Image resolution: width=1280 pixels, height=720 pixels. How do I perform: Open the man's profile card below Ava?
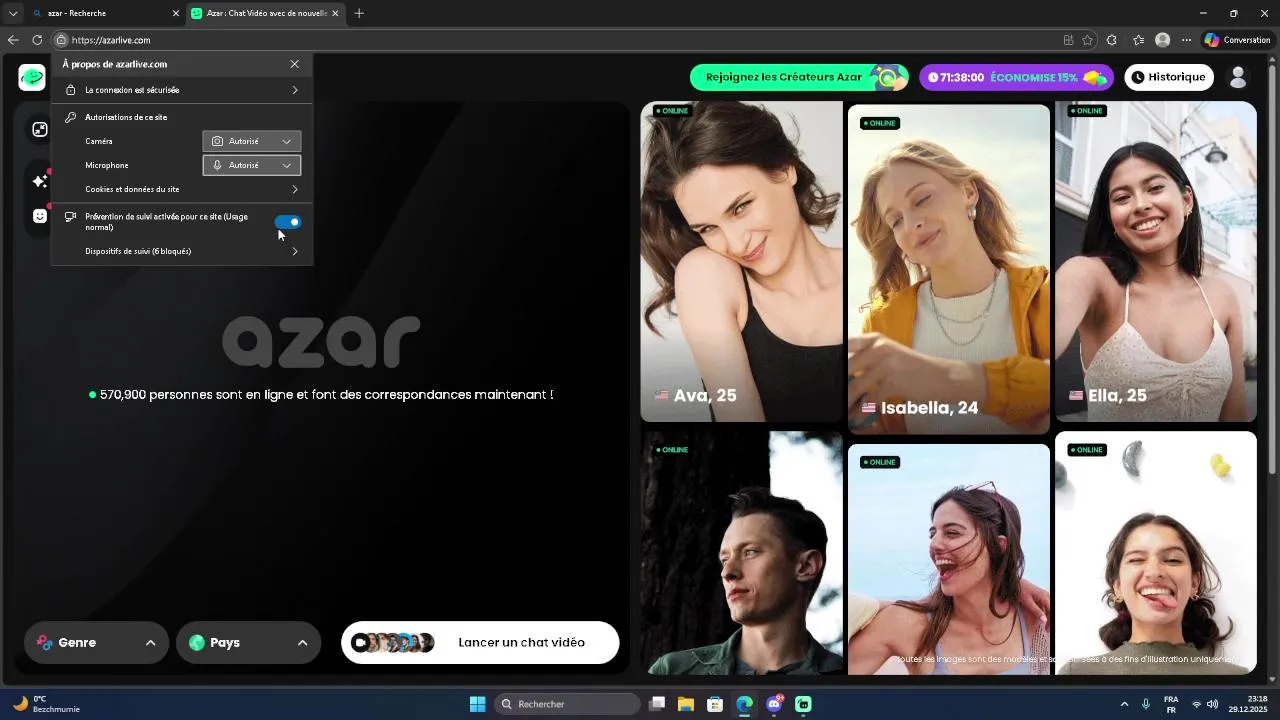coord(741,553)
